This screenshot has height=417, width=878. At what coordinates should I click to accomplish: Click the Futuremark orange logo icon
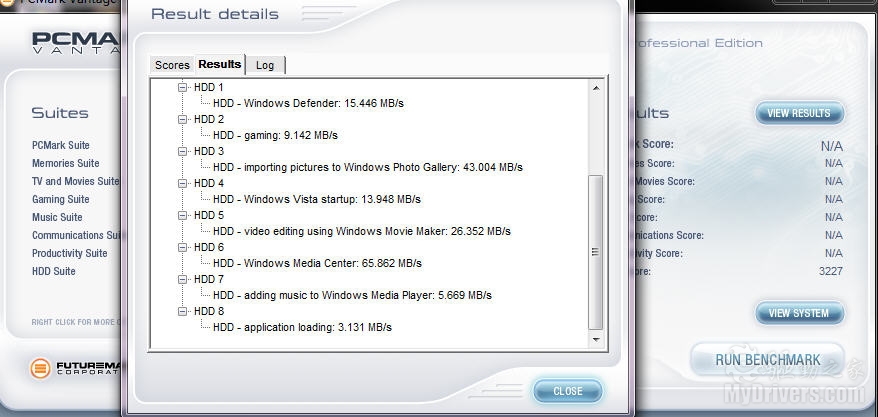pos(40,368)
